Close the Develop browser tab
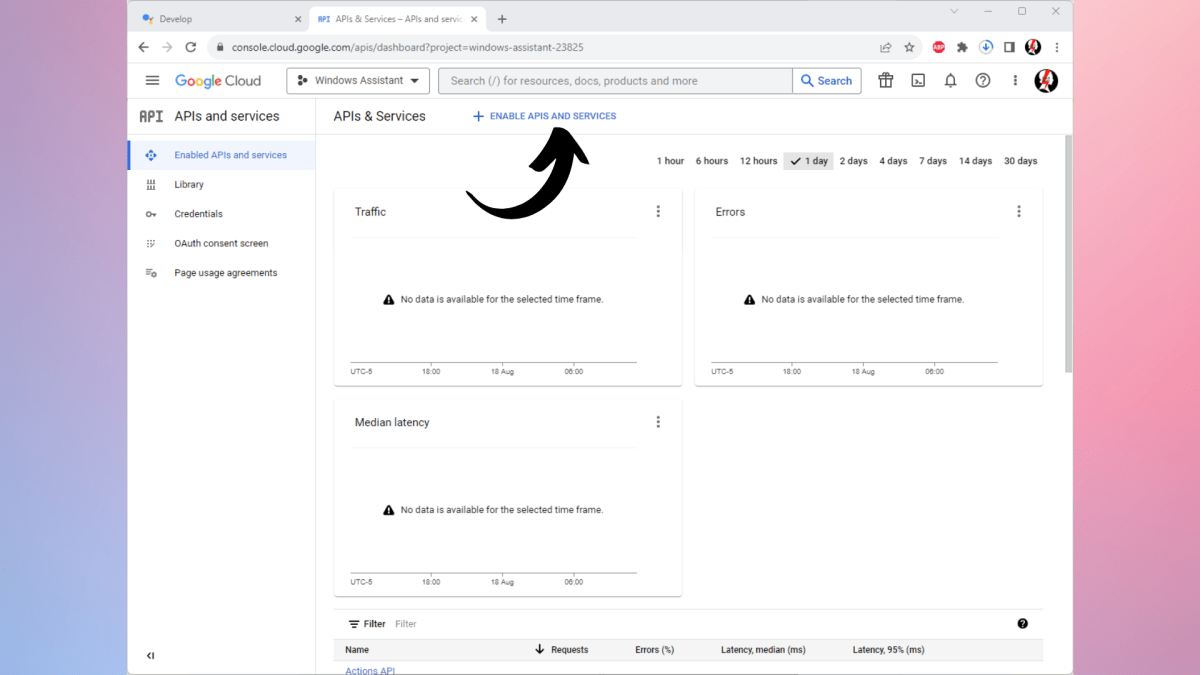The image size is (1200, 675). (298, 19)
